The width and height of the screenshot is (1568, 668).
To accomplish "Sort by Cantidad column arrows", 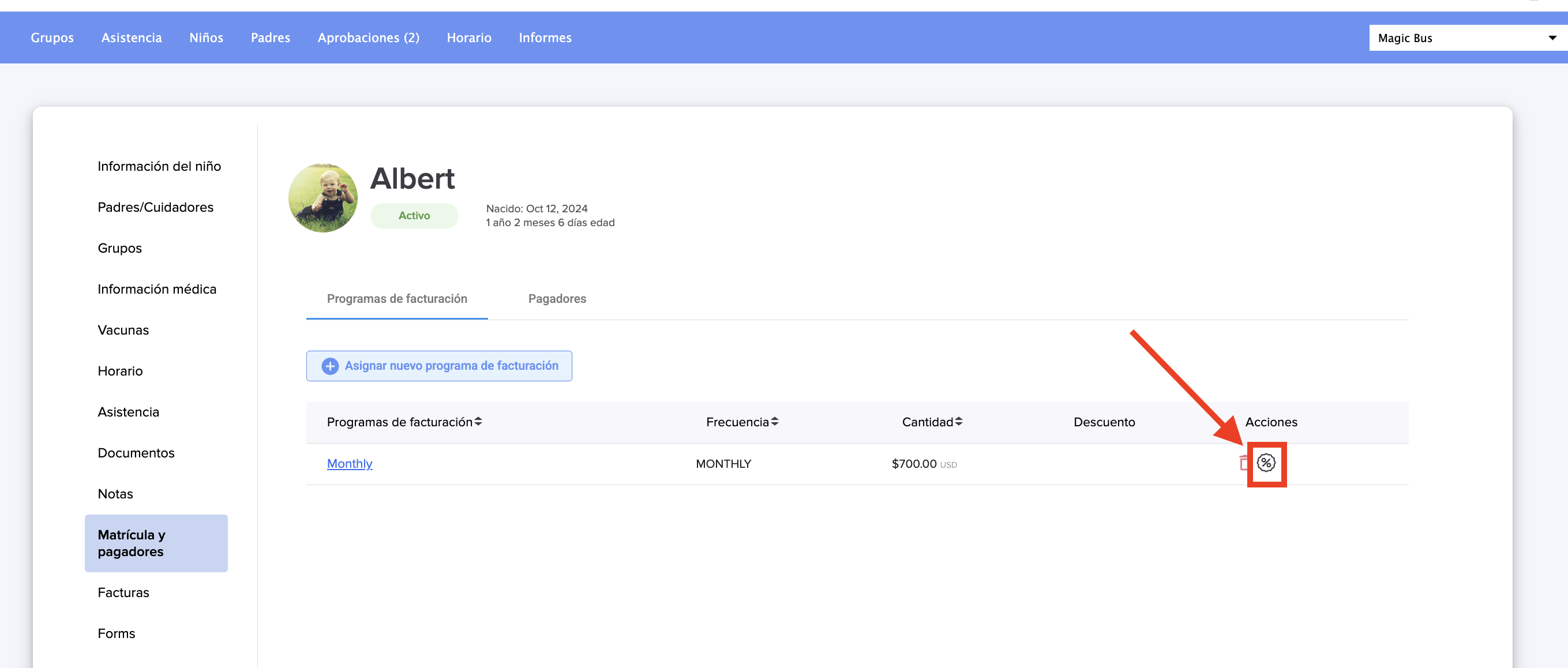I will coord(958,422).
